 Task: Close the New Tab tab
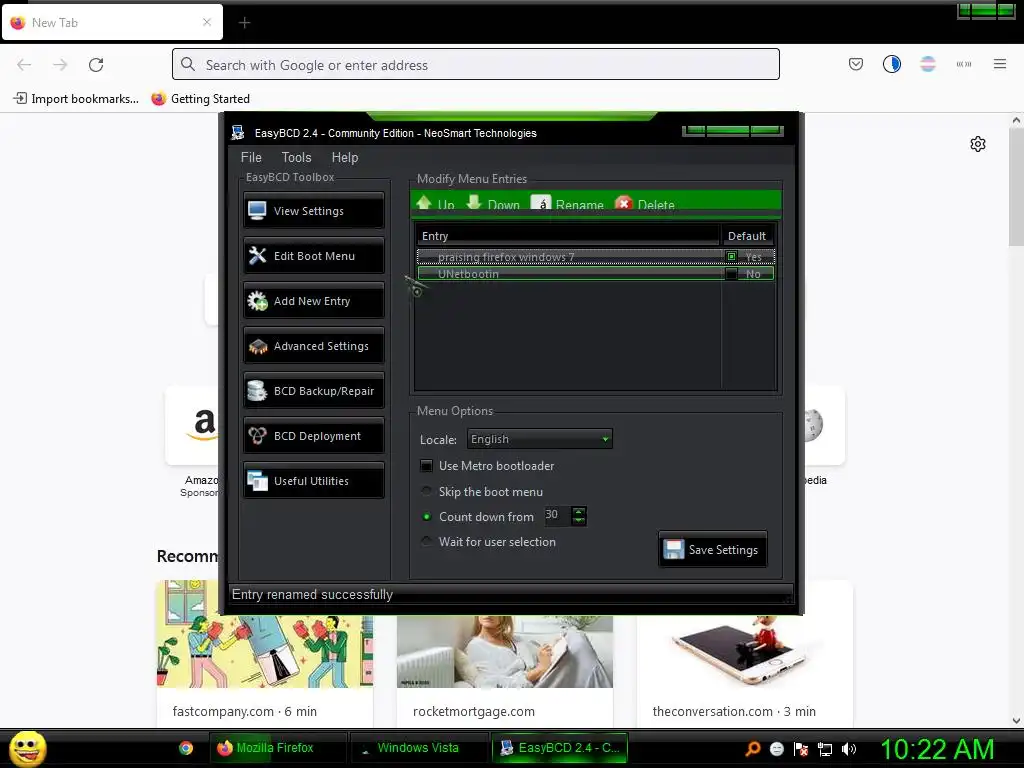pyautogui.click(x=207, y=22)
